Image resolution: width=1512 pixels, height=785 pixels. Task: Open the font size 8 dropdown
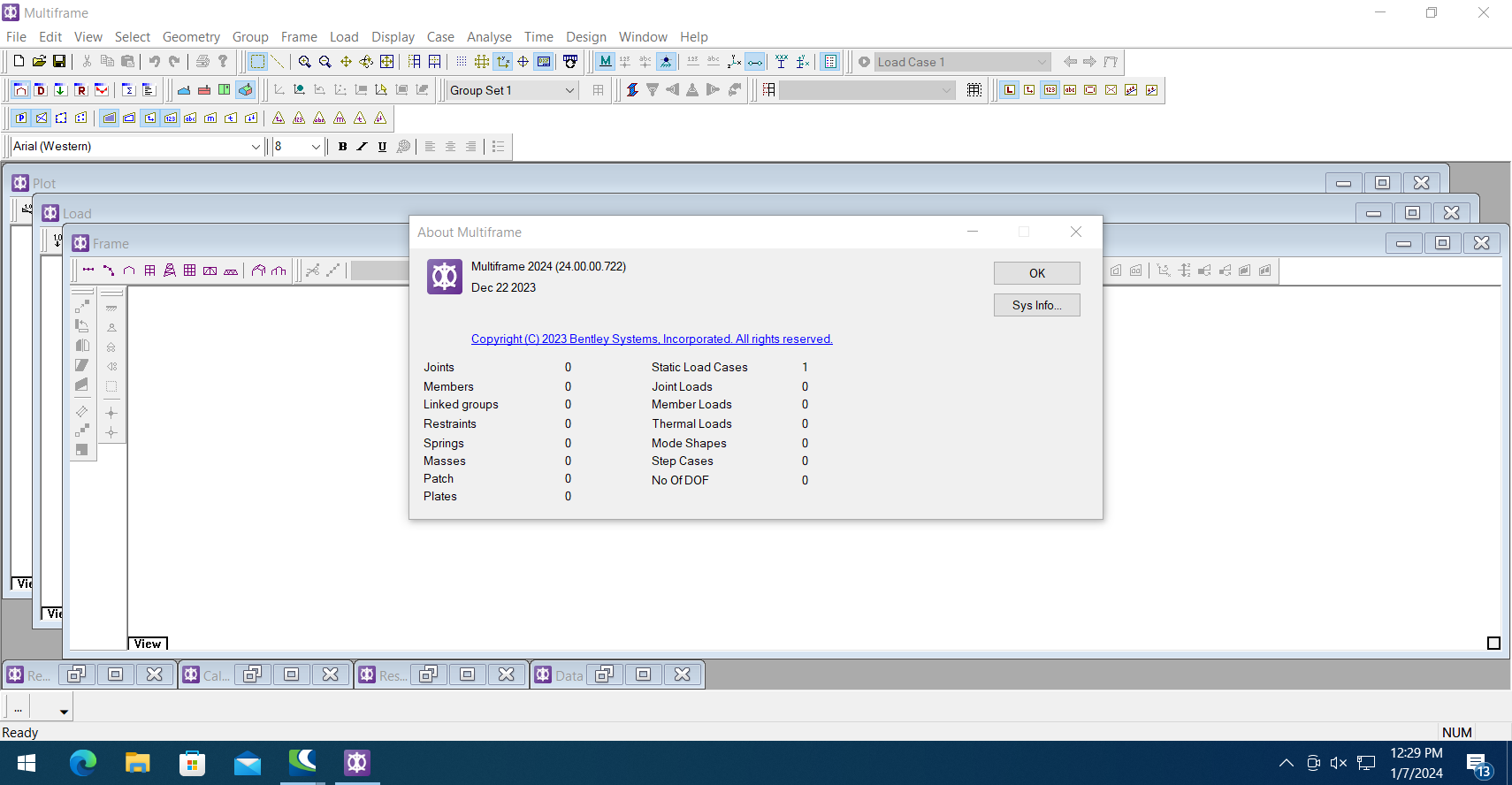[x=316, y=147]
